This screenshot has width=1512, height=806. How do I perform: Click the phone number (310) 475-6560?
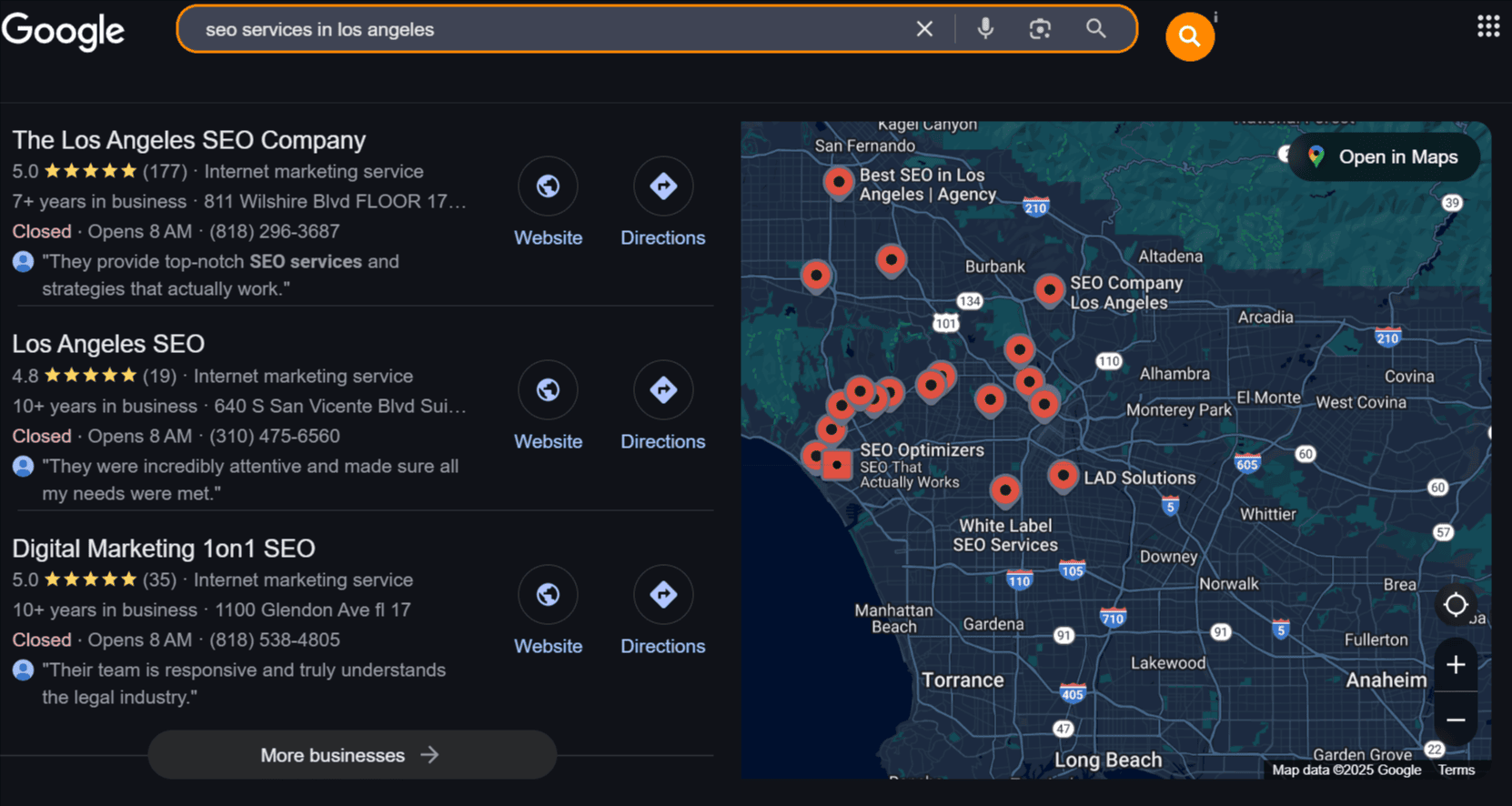point(275,437)
